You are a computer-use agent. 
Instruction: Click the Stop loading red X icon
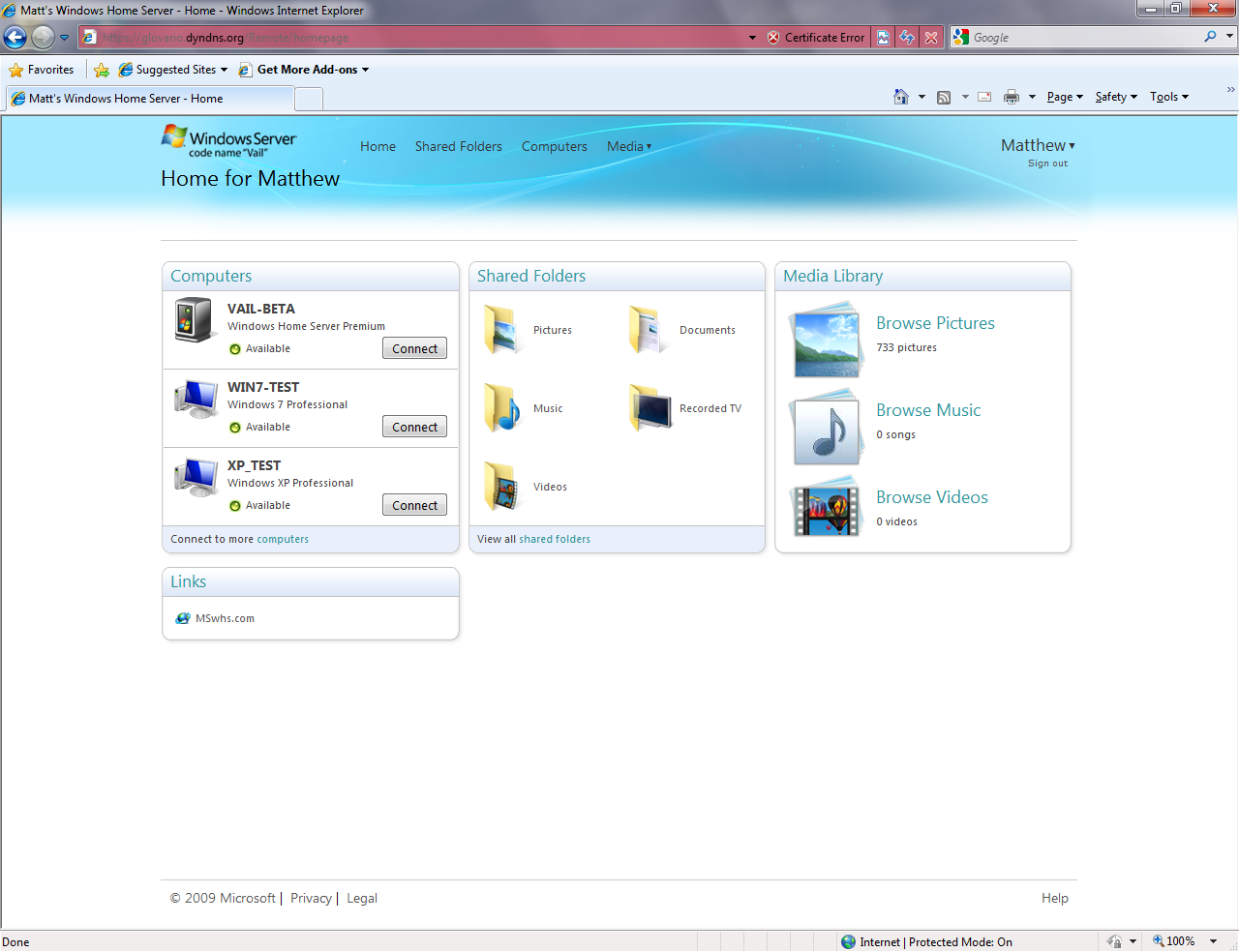click(931, 38)
